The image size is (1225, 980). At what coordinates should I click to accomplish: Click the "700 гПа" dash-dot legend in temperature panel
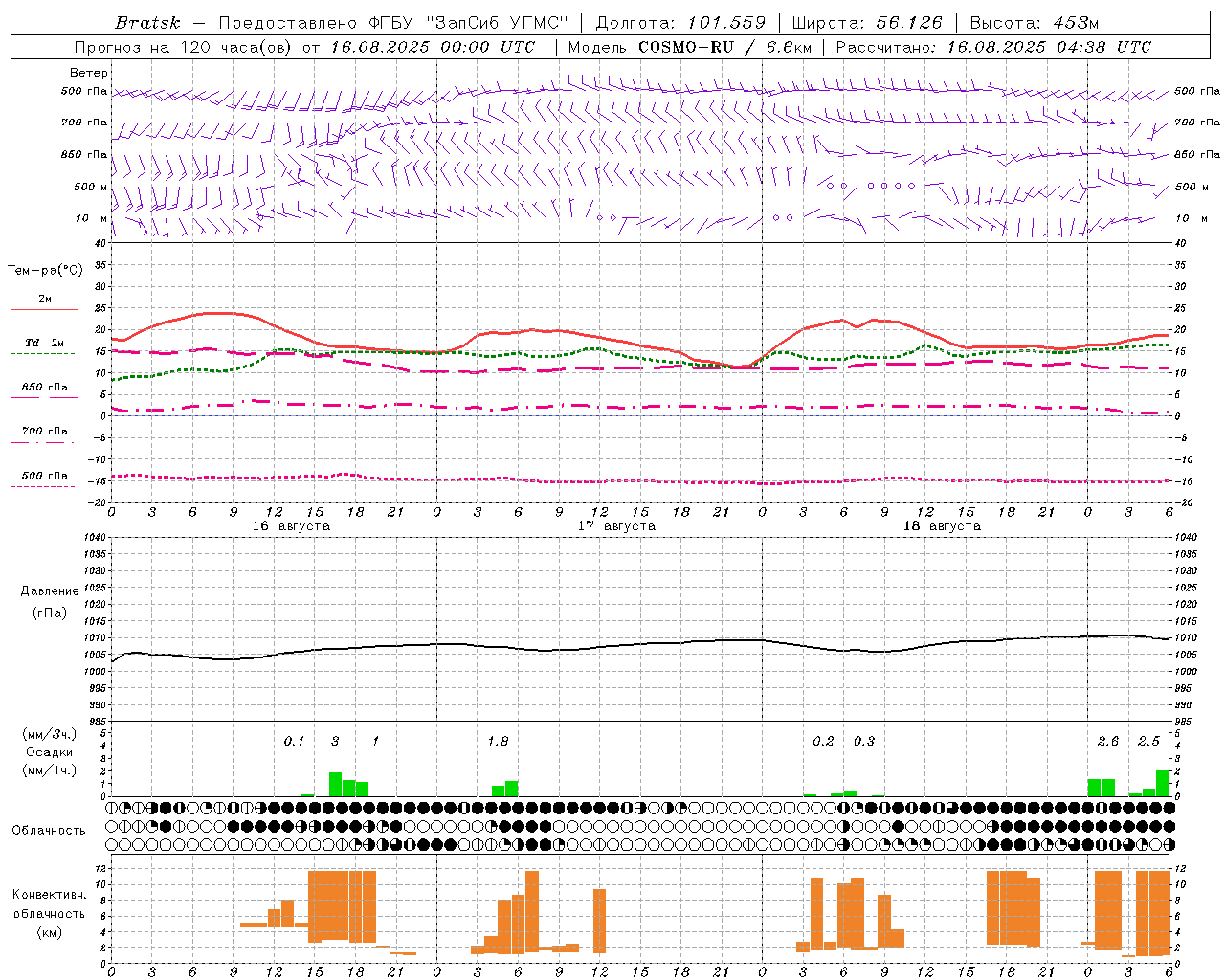point(44,432)
